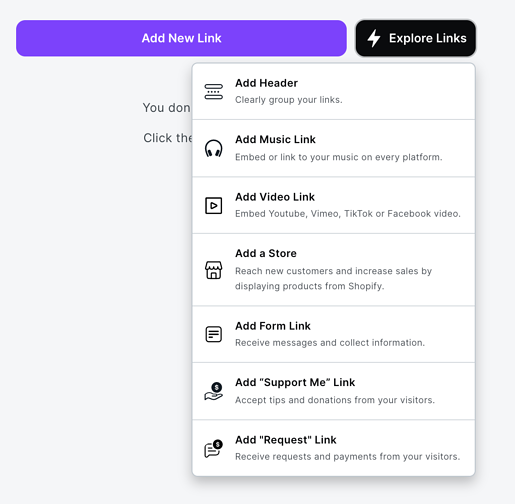This screenshot has height=504, width=515.
Task: Click the Shopify products description text
Action: pos(333,278)
